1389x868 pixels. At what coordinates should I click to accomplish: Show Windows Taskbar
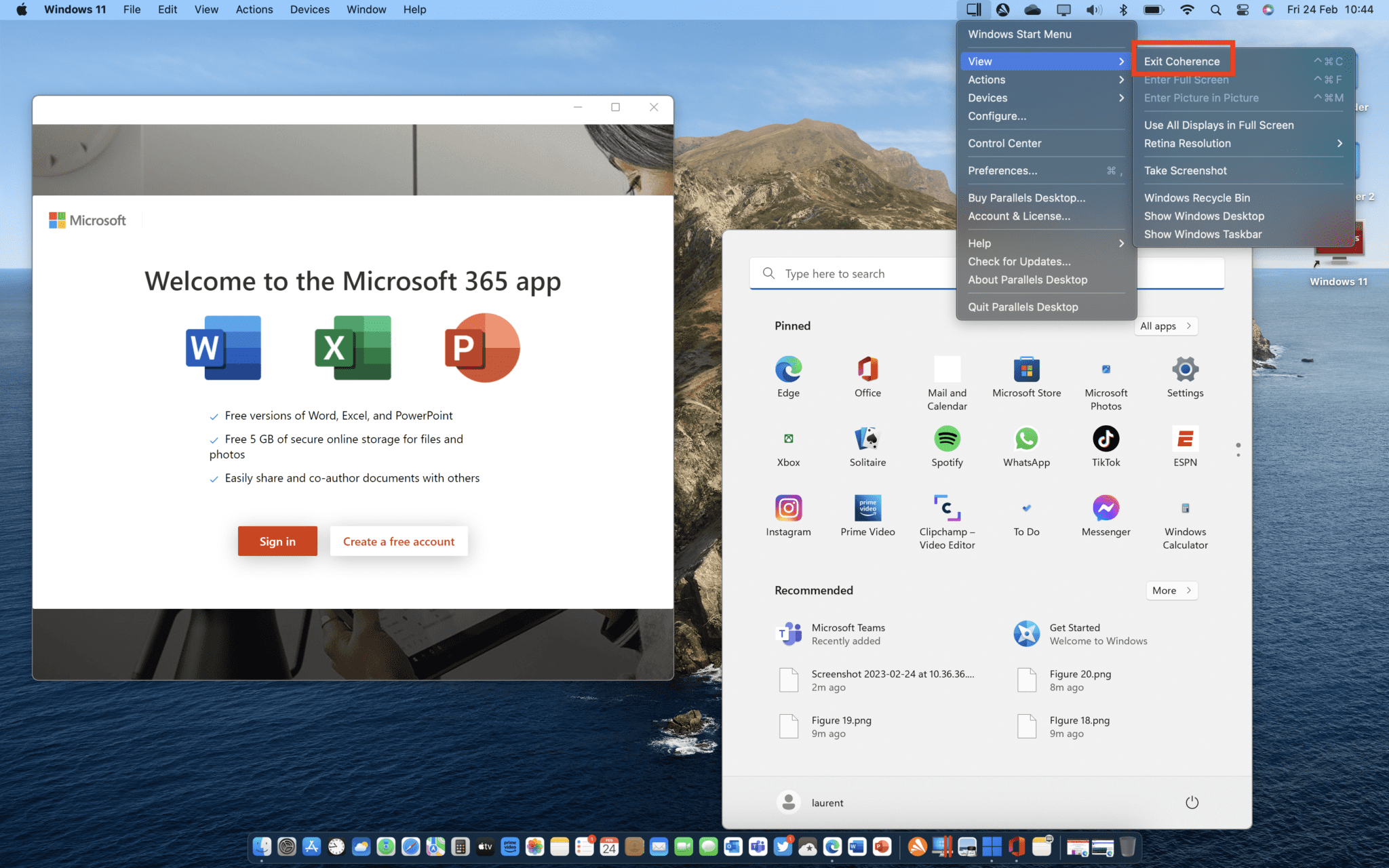[1202, 234]
